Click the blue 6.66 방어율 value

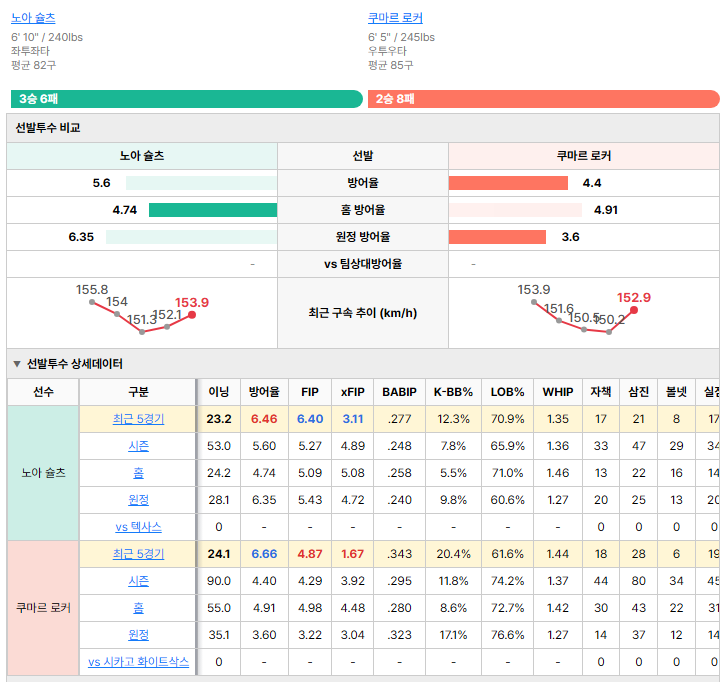pos(264,554)
